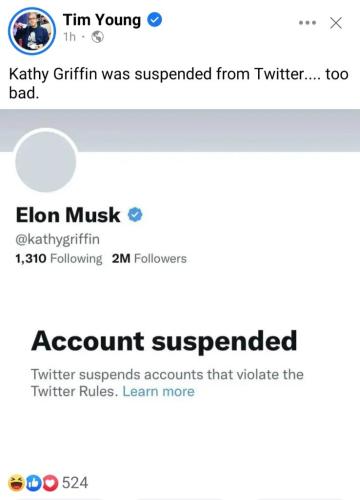Click the Elon Musk display name
Screen dimensions: 360x500
point(68,215)
